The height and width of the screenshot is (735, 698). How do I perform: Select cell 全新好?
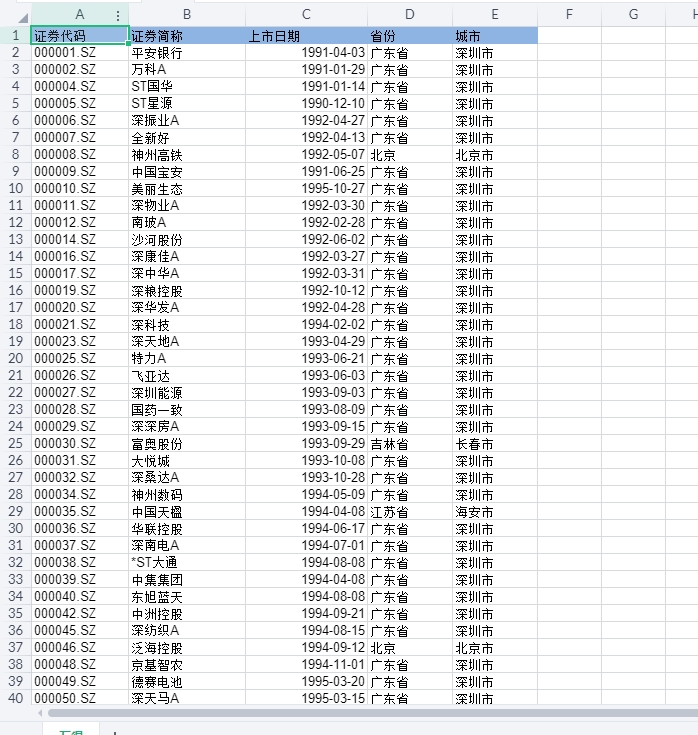(x=187, y=137)
